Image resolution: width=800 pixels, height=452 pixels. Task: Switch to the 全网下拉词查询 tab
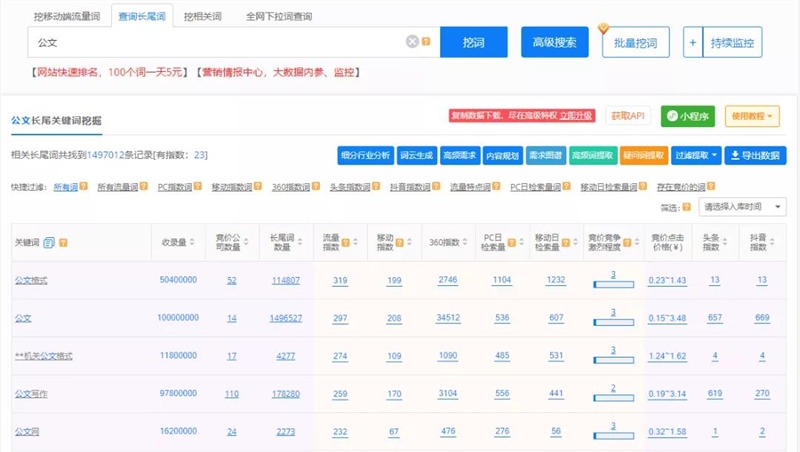[278, 16]
